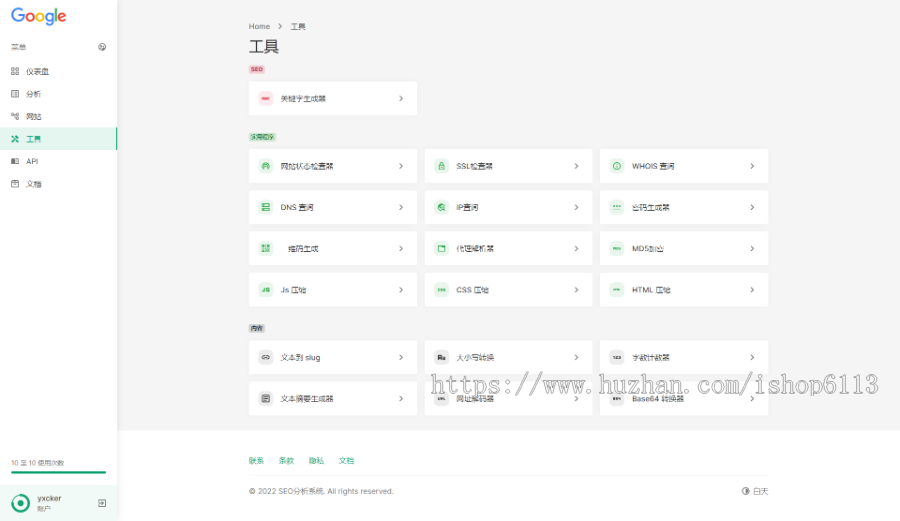Screen dimensions: 900x521
Task: Open 文档 in the sidebar menu
Action: pos(59,184)
